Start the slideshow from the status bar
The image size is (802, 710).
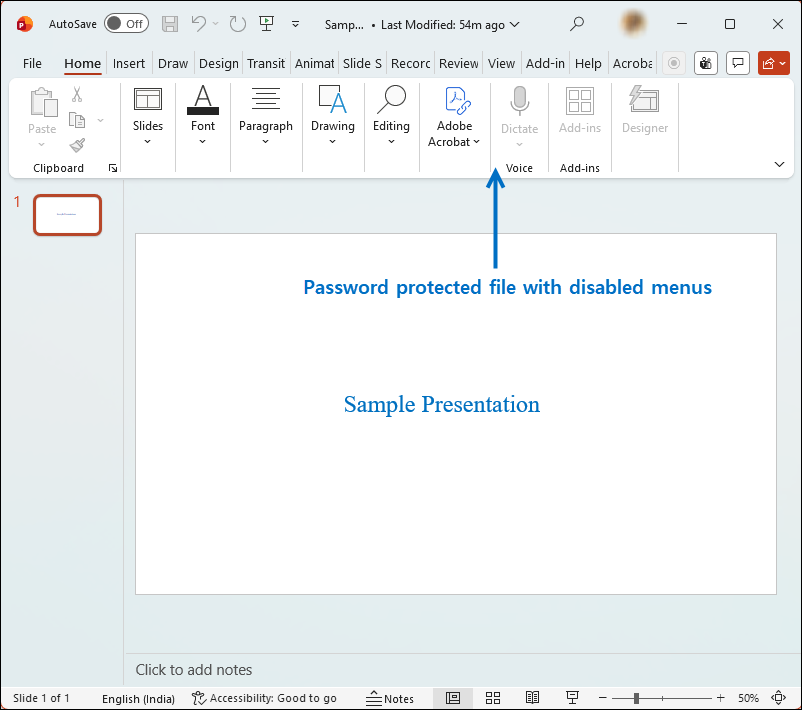[x=572, y=697]
